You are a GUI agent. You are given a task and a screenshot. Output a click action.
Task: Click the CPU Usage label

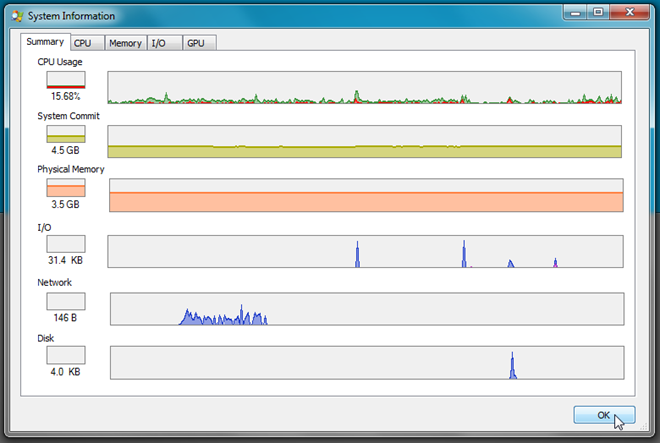[x=60, y=62]
